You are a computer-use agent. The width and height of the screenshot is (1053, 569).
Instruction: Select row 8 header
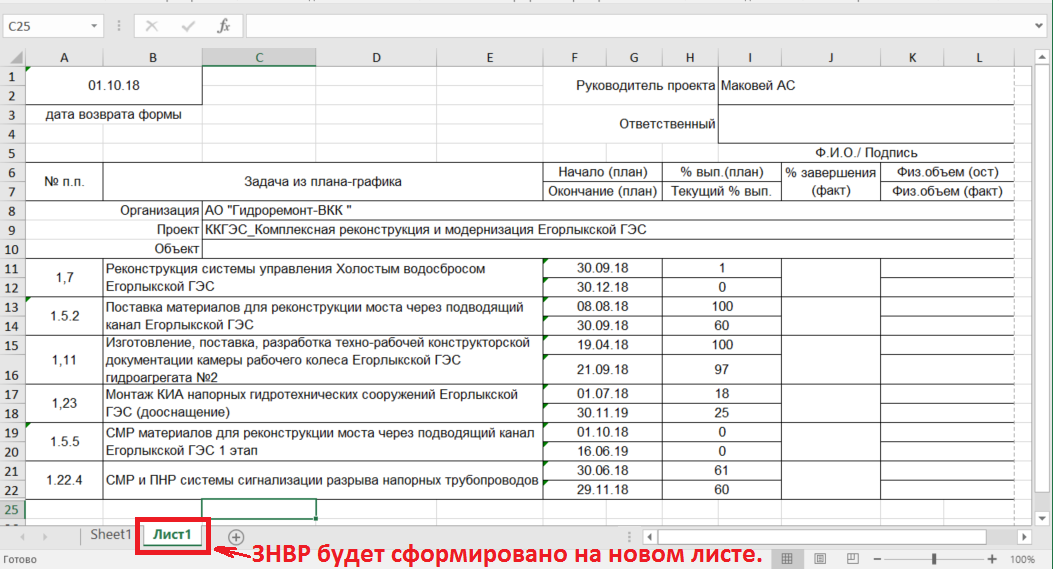click(x=12, y=211)
